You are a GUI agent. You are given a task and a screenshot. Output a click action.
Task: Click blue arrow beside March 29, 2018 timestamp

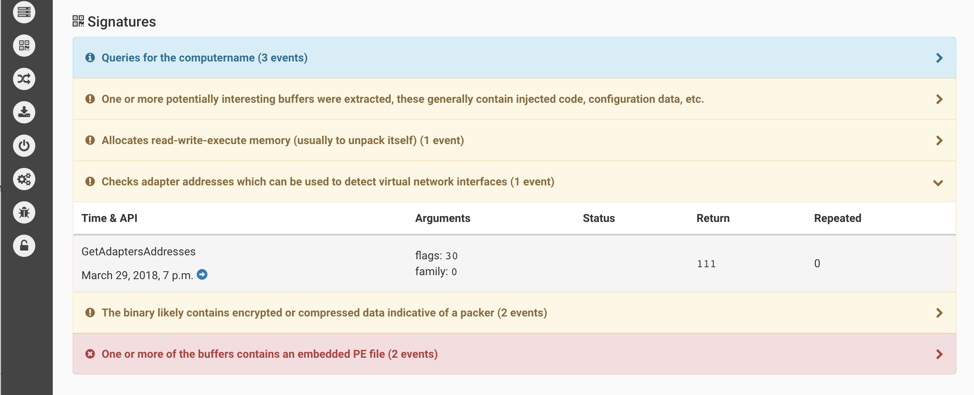(x=202, y=275)
